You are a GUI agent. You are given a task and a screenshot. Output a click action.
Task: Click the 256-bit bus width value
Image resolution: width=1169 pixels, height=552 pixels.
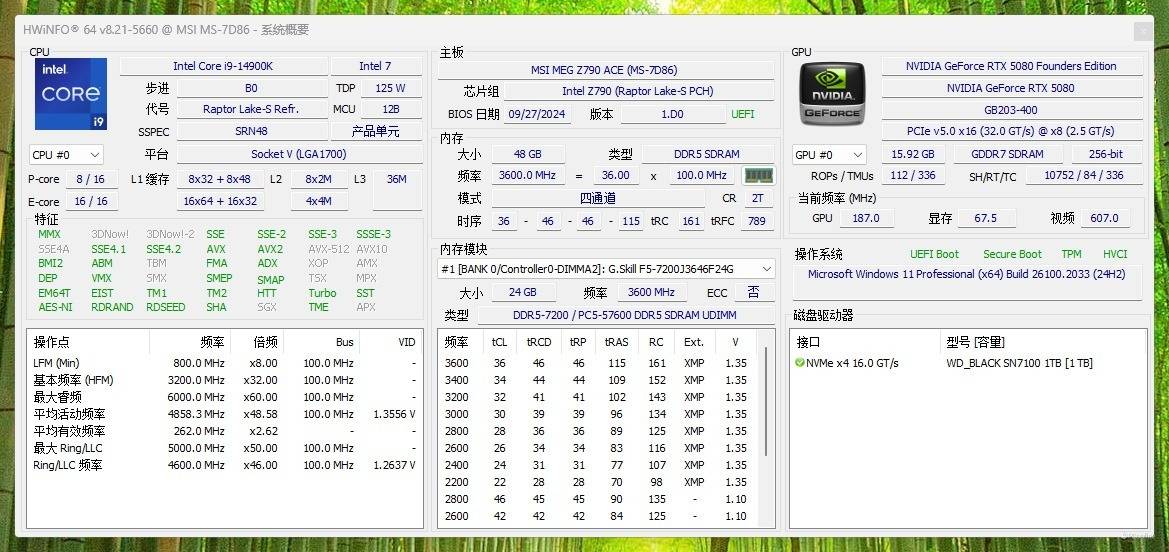point(1106,154)
